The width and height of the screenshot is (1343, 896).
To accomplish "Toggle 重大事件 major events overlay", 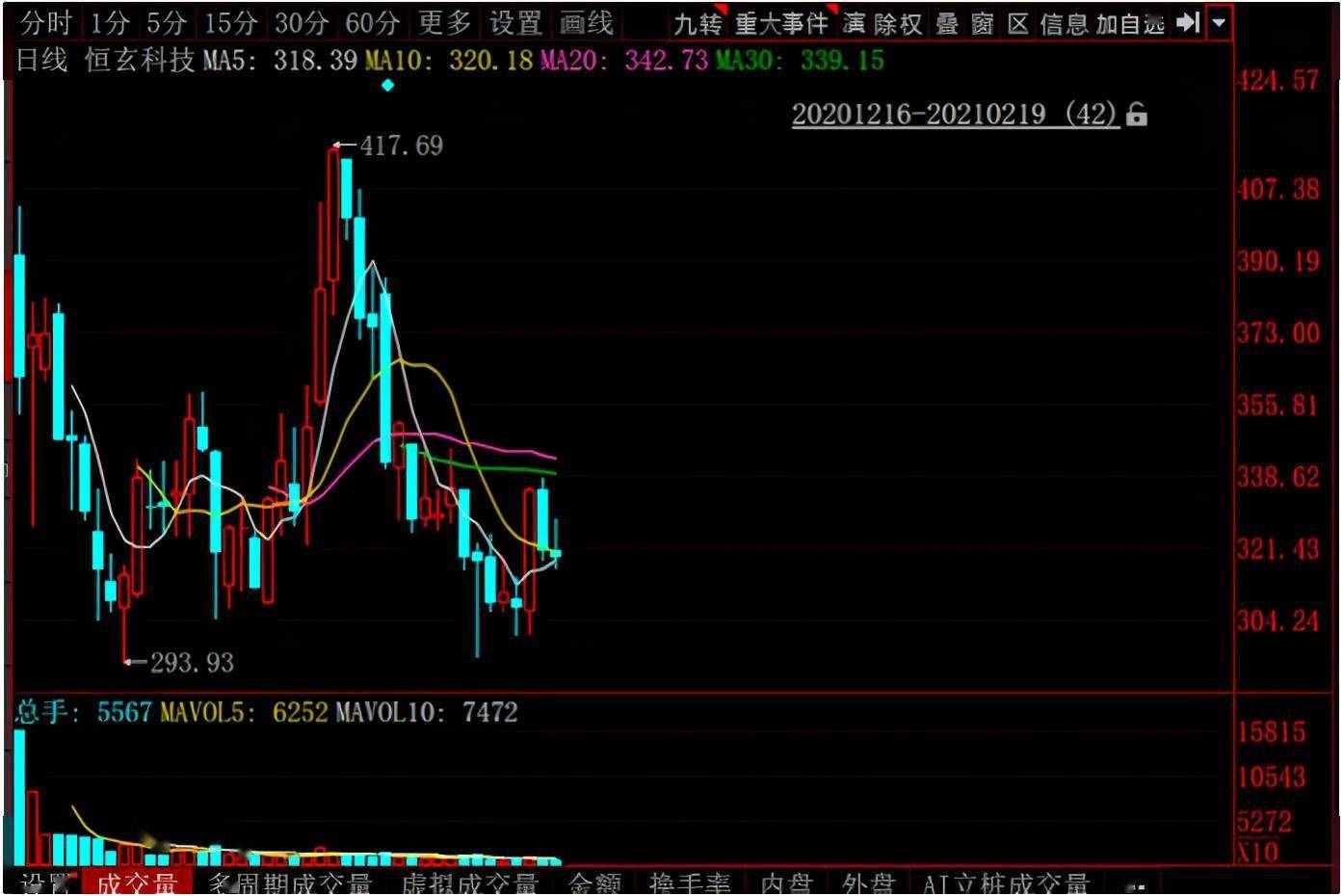I will pos(781,23).
